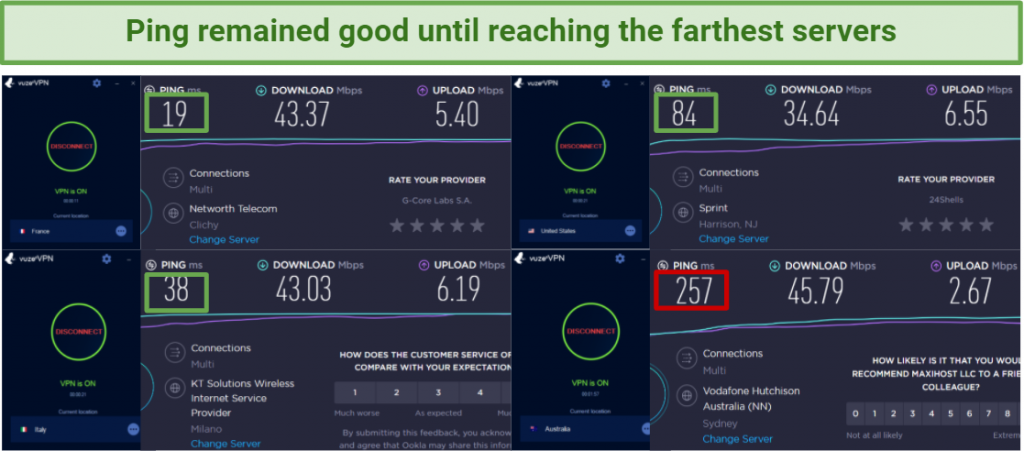The width and height of the screenshot is (1024, 451).
Task: Disconnect the VPN connected to France
Action: point(71,146)
